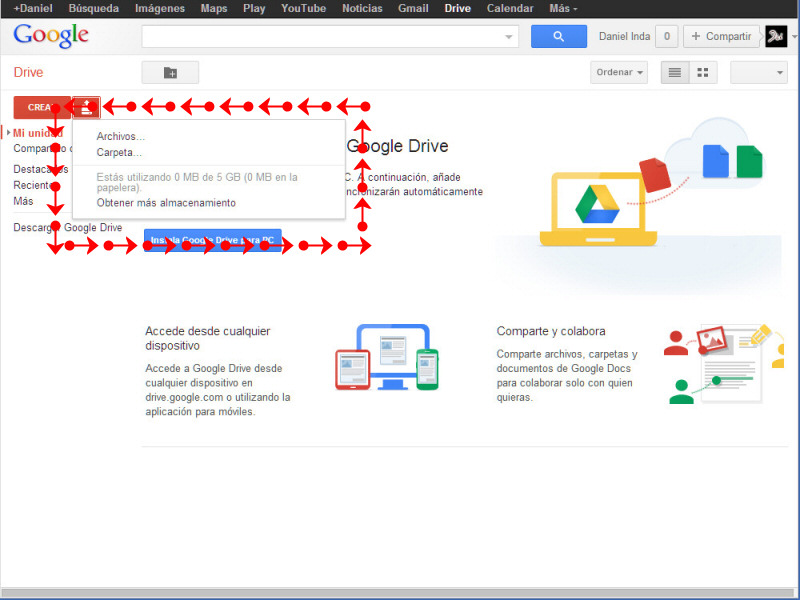Viewport: 800px width, 600px height.
Task: Choose Archivos... from upload menu
Action: tap(120, 136)
